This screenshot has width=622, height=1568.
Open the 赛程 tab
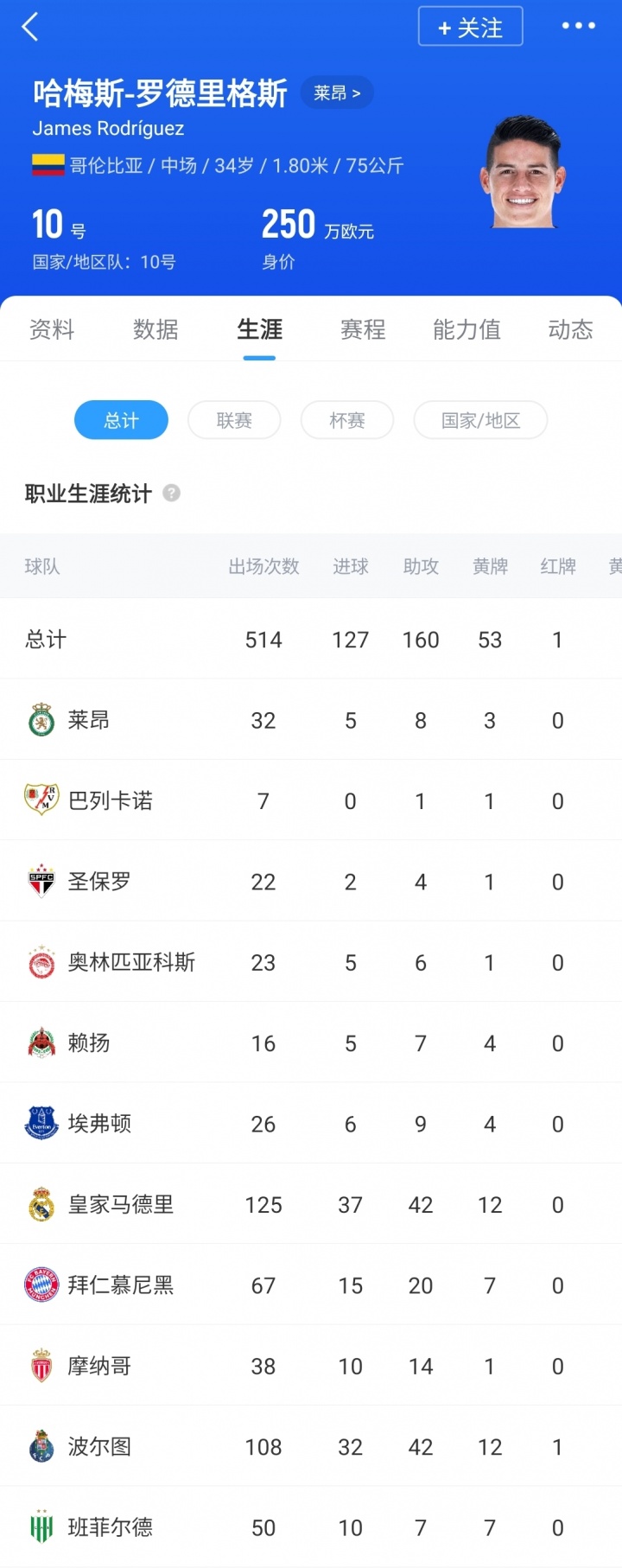(x=363, y=329)
